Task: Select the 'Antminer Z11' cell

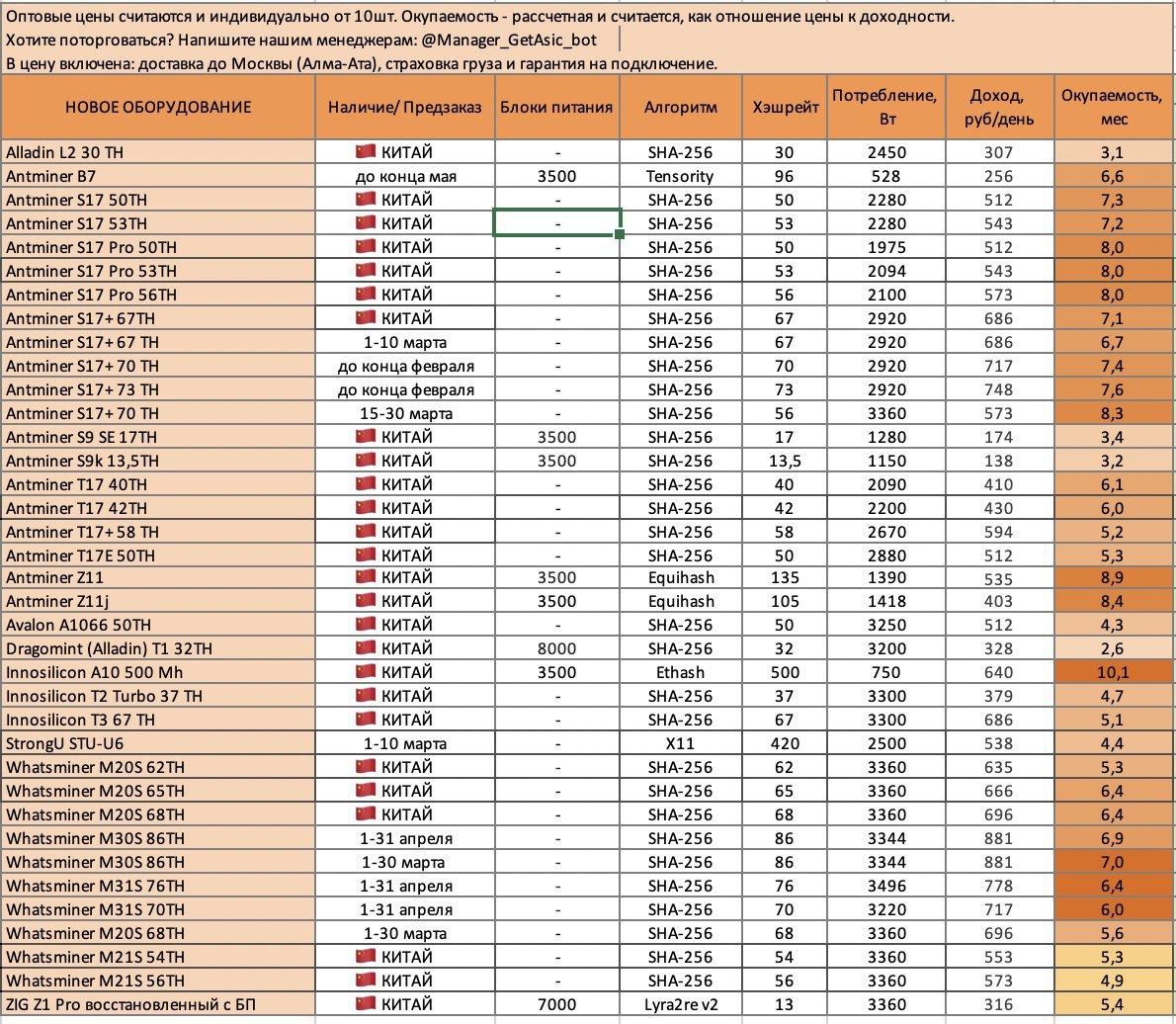Action: click(x=158, y=577)
